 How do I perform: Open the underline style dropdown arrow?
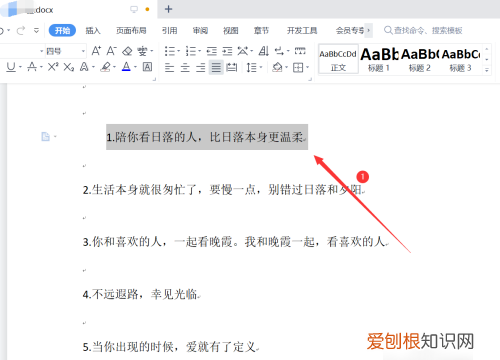click(x=20, y=67)
